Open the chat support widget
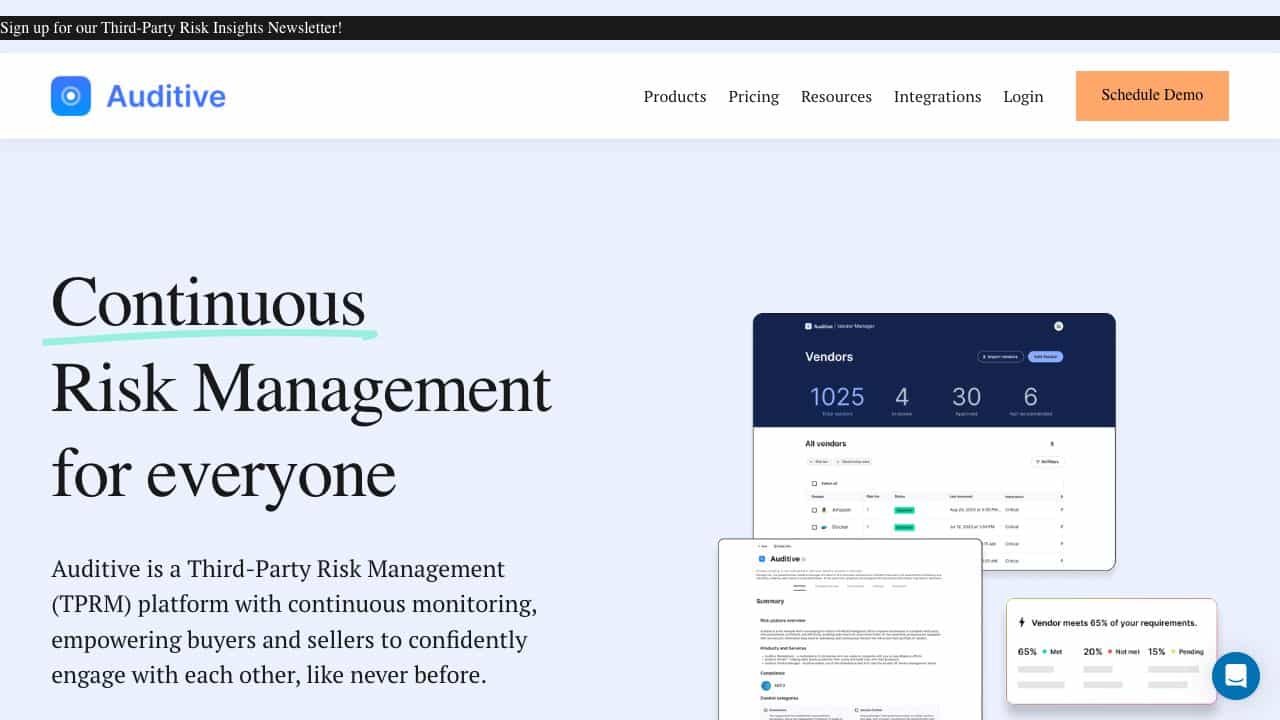The width and height of the screenshot is (1280, 720). pyautogui.click(x=1236, y=675)
